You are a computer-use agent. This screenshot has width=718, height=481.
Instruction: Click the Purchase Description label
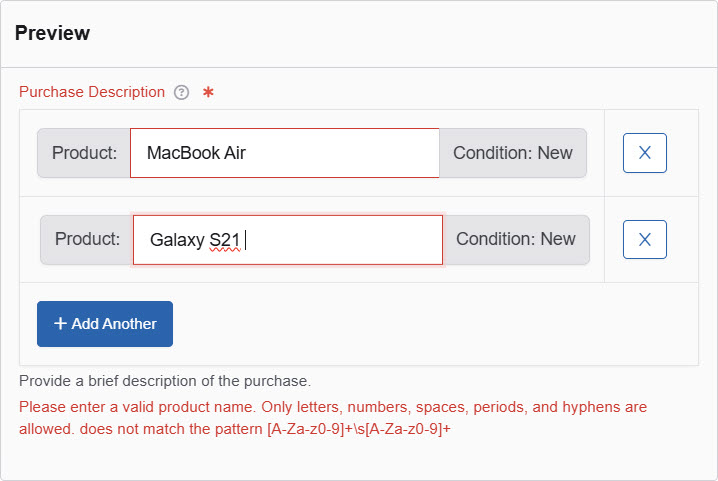coord(92,92)
